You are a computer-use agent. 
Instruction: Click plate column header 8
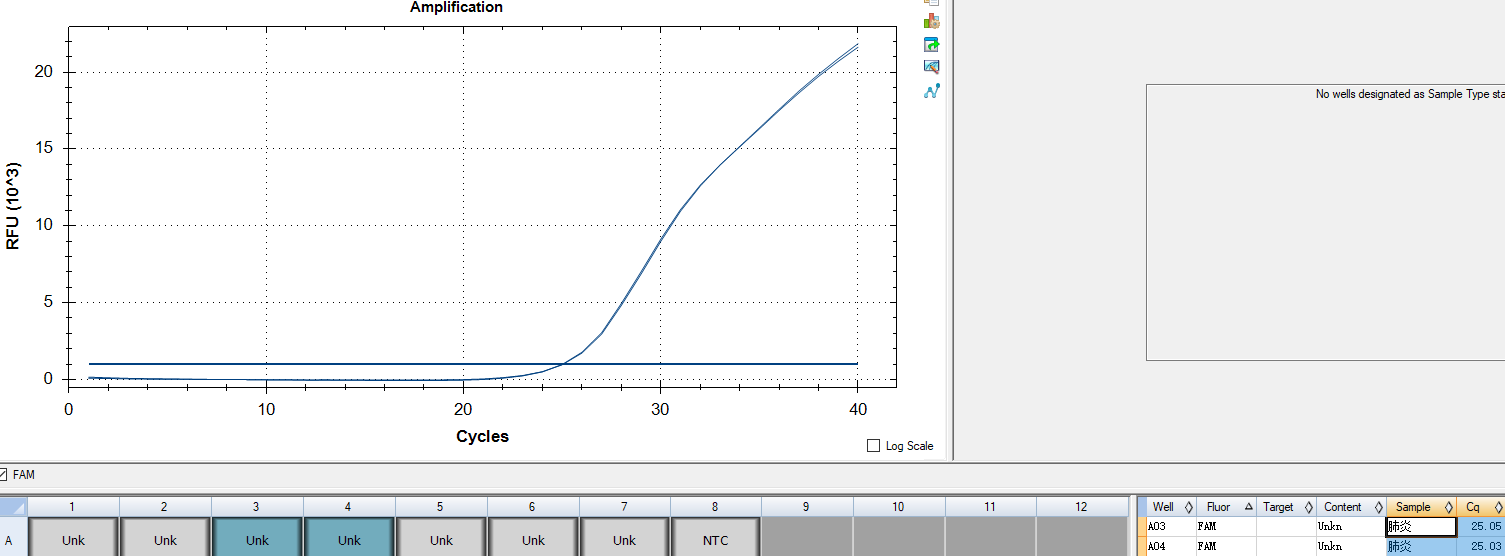click(x=716, y=507)
